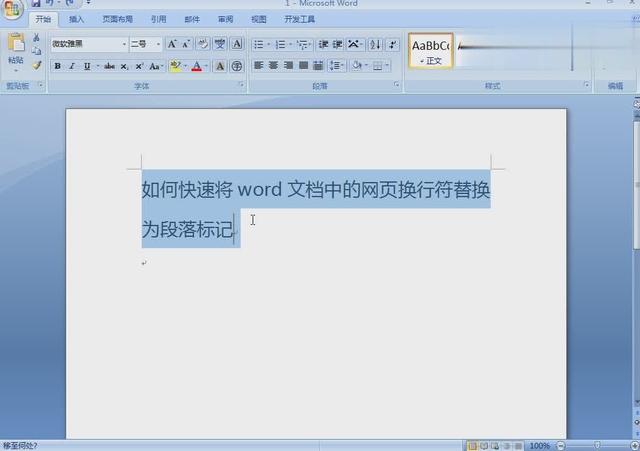640x451 pixels.
Task: Align text right
Action: point(289,65)
